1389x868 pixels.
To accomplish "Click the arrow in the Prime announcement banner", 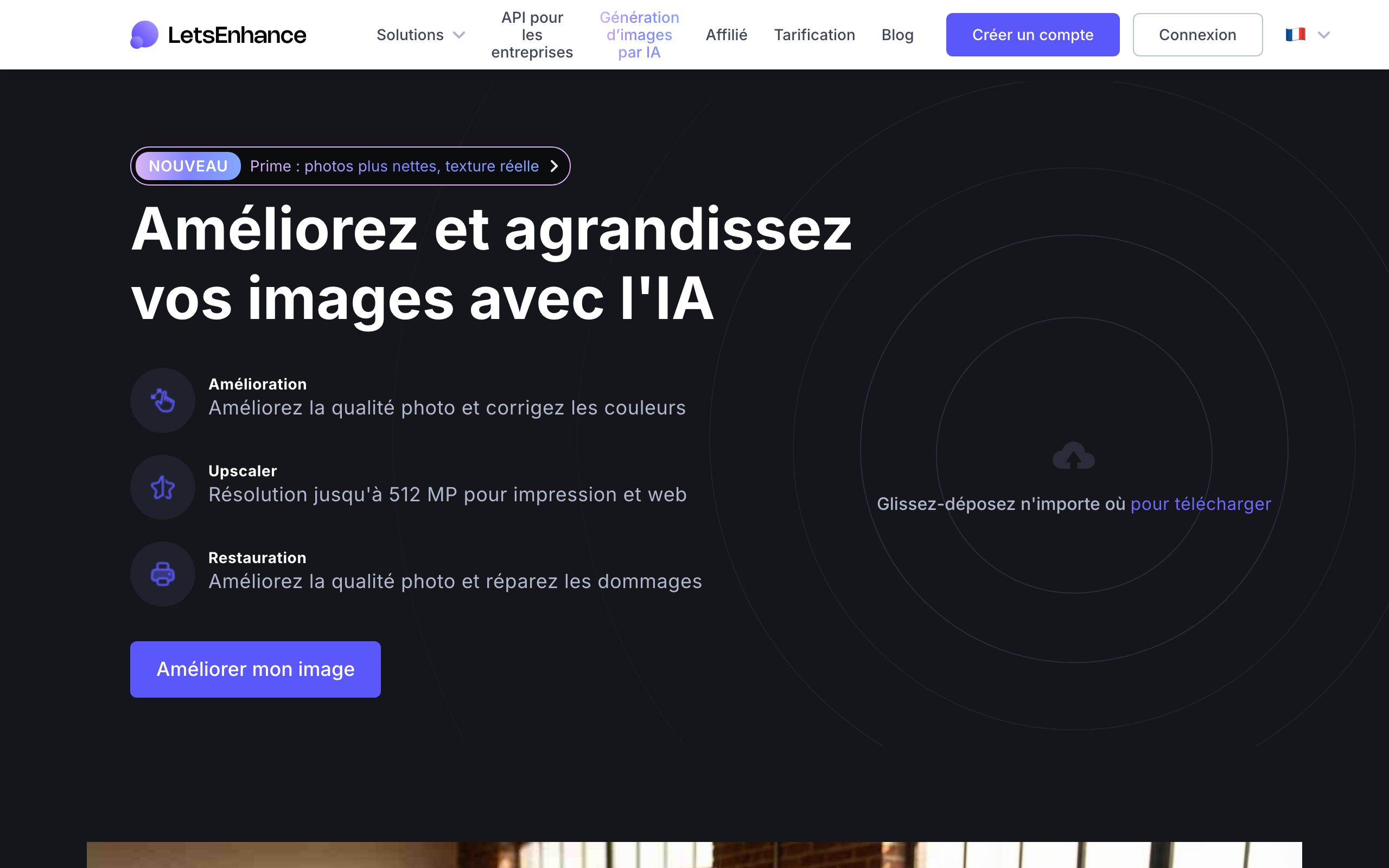I will click(554, 166).
